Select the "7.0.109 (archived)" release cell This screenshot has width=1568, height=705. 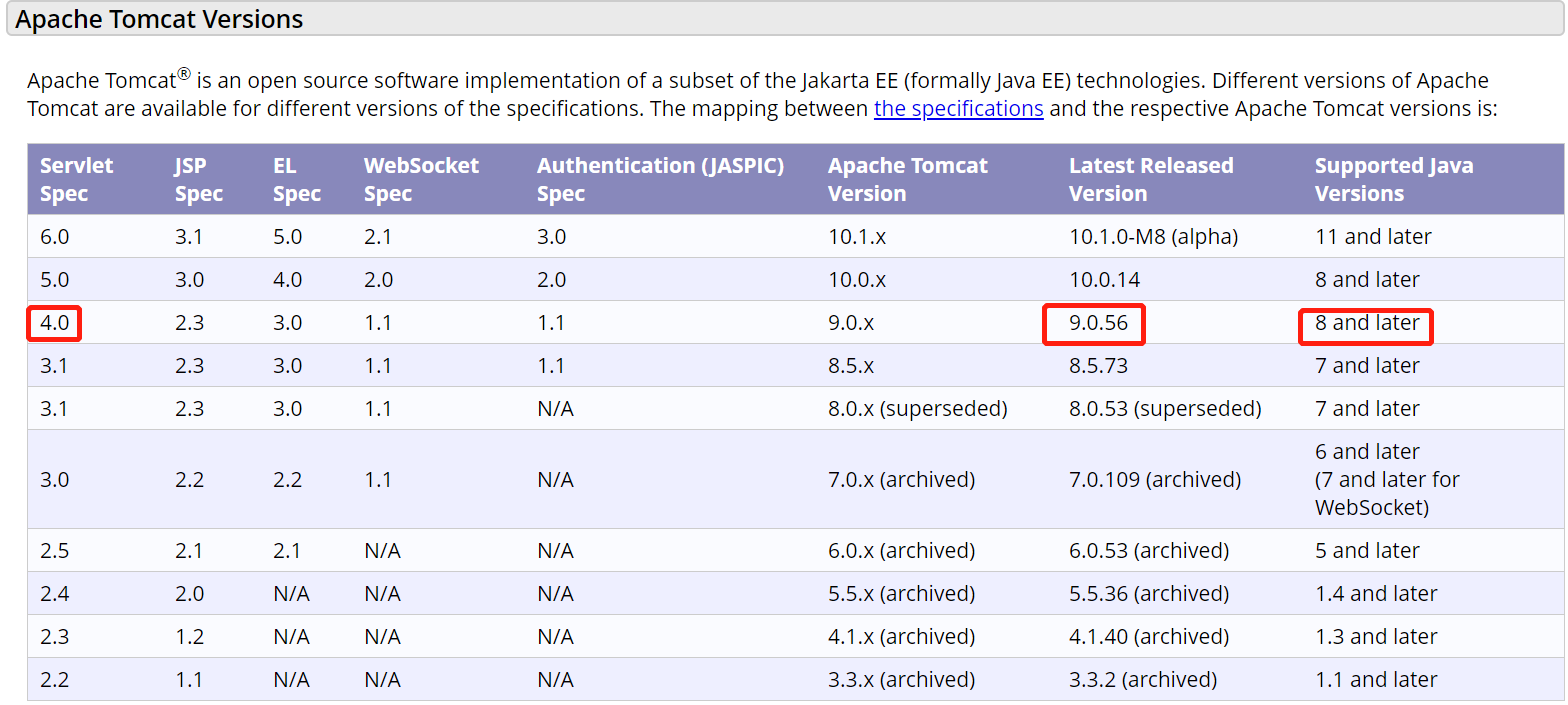click(1155, 480)
